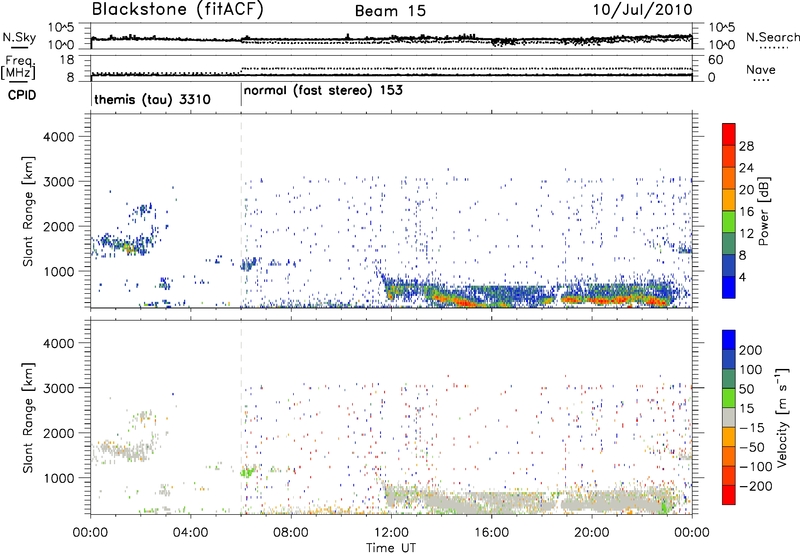Screen dimensions: 800x554
Task: Click the 'Freq. [MHz]' axis label
Action: [18, 68]
